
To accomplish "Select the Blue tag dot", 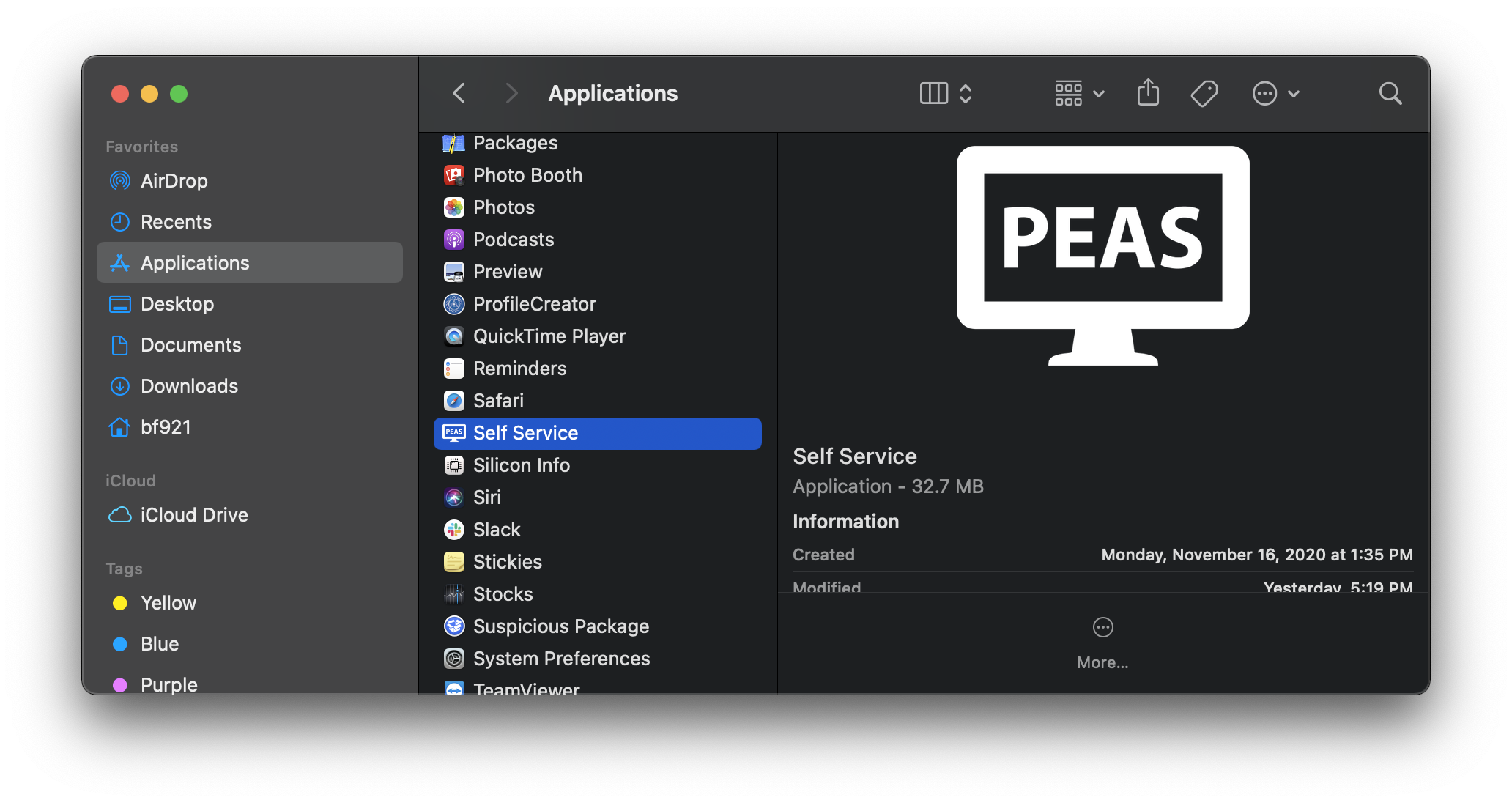I will [x=120, y=644].
